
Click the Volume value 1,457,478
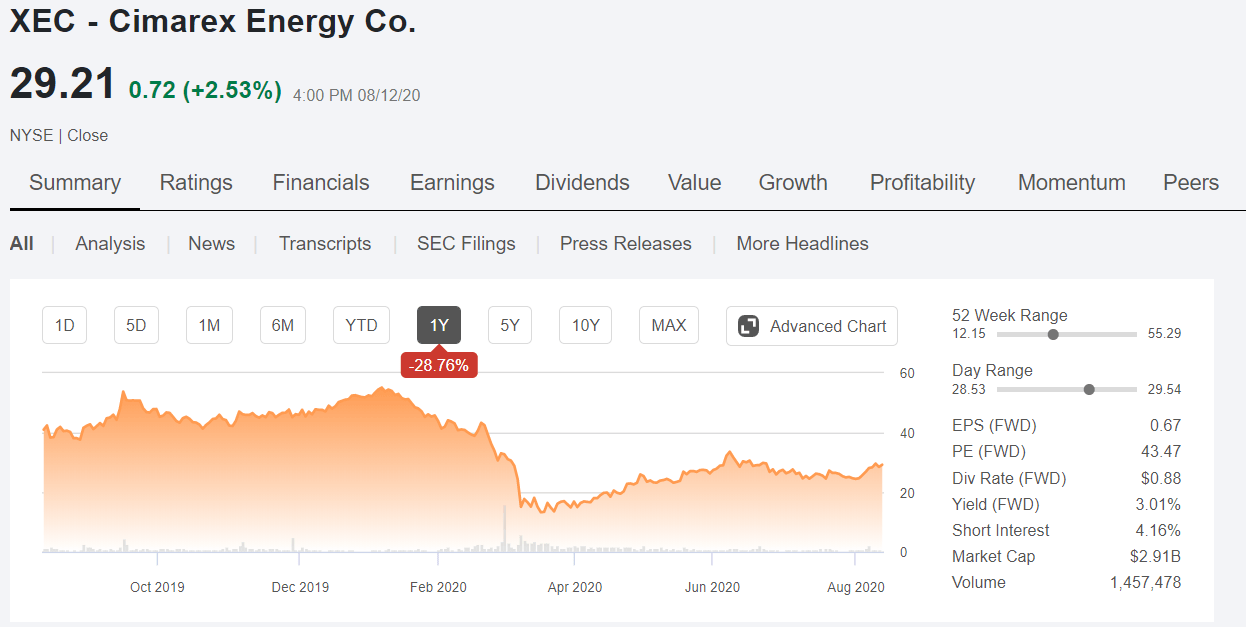click(1145, 582)
